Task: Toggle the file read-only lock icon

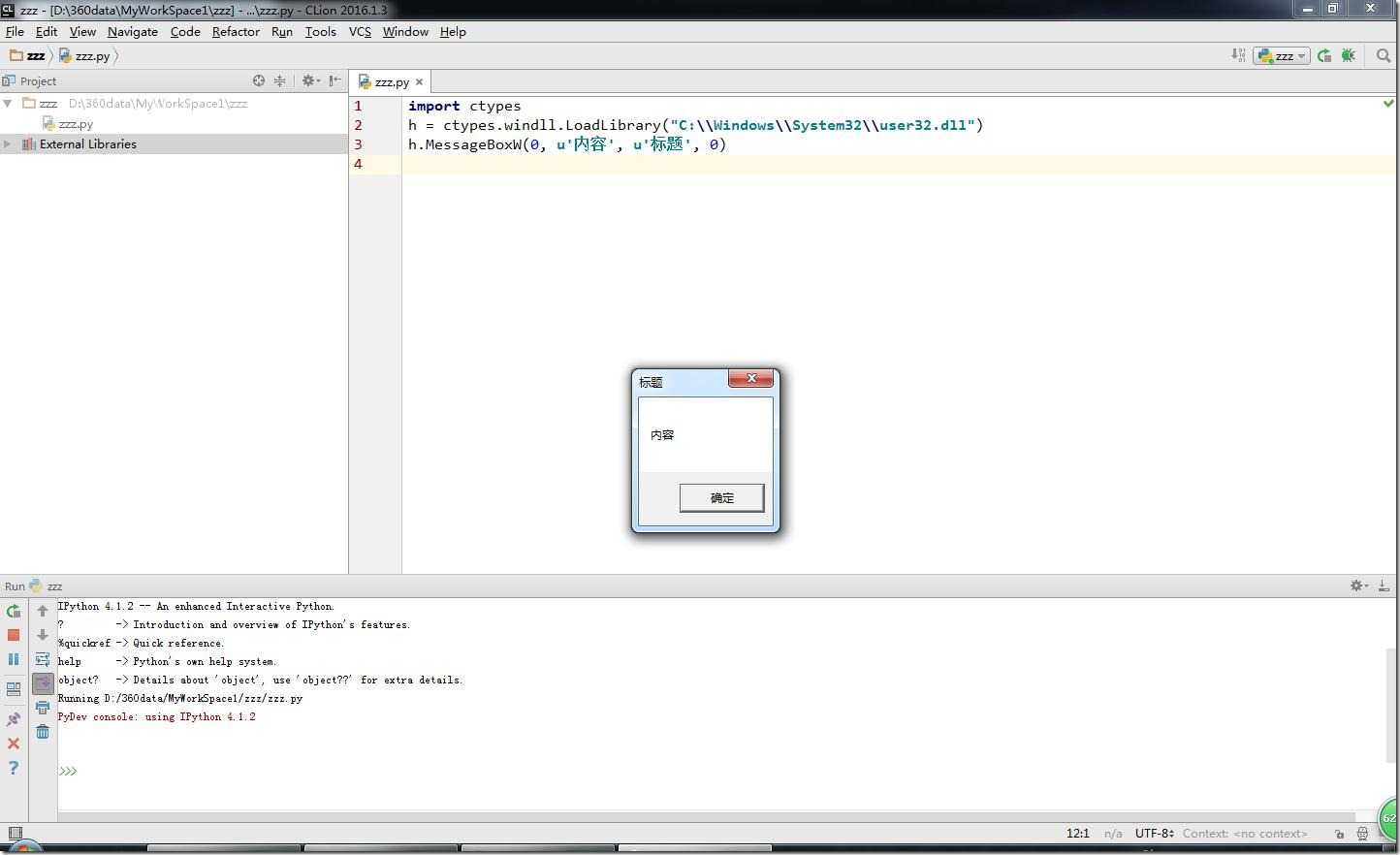Action: [1339, 834]
